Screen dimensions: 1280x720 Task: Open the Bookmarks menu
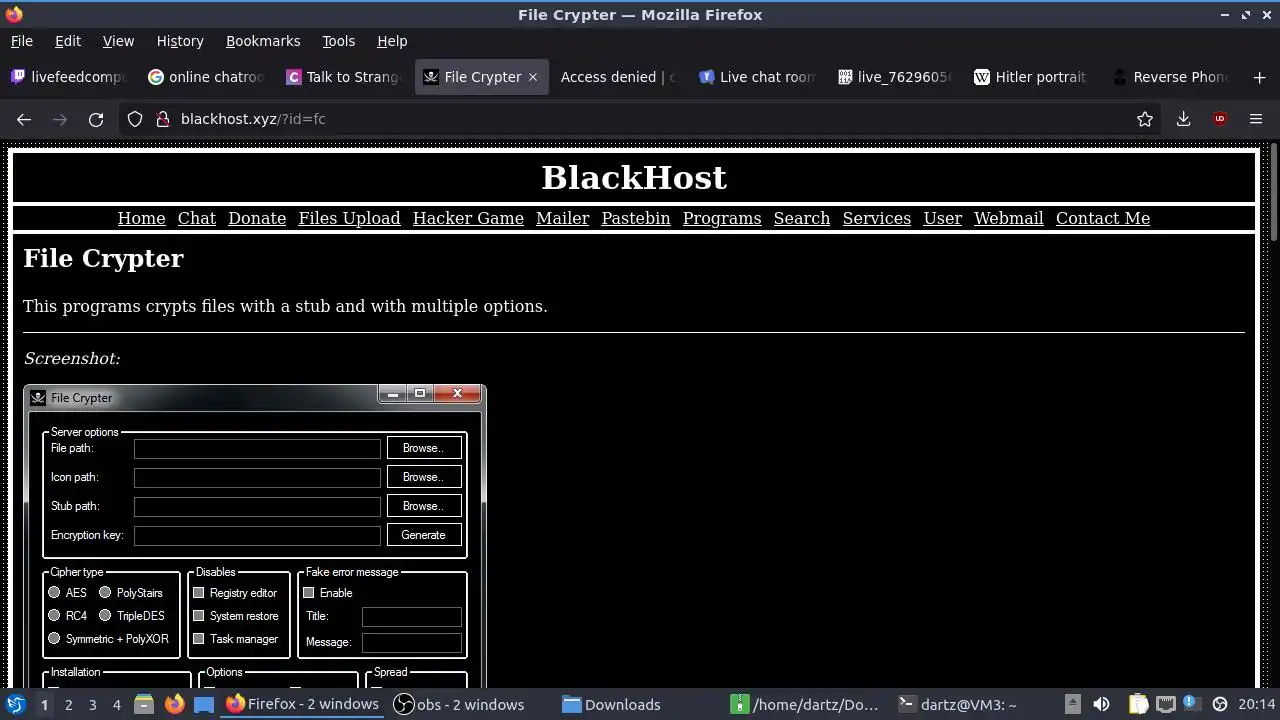click(x=263, y=41)
